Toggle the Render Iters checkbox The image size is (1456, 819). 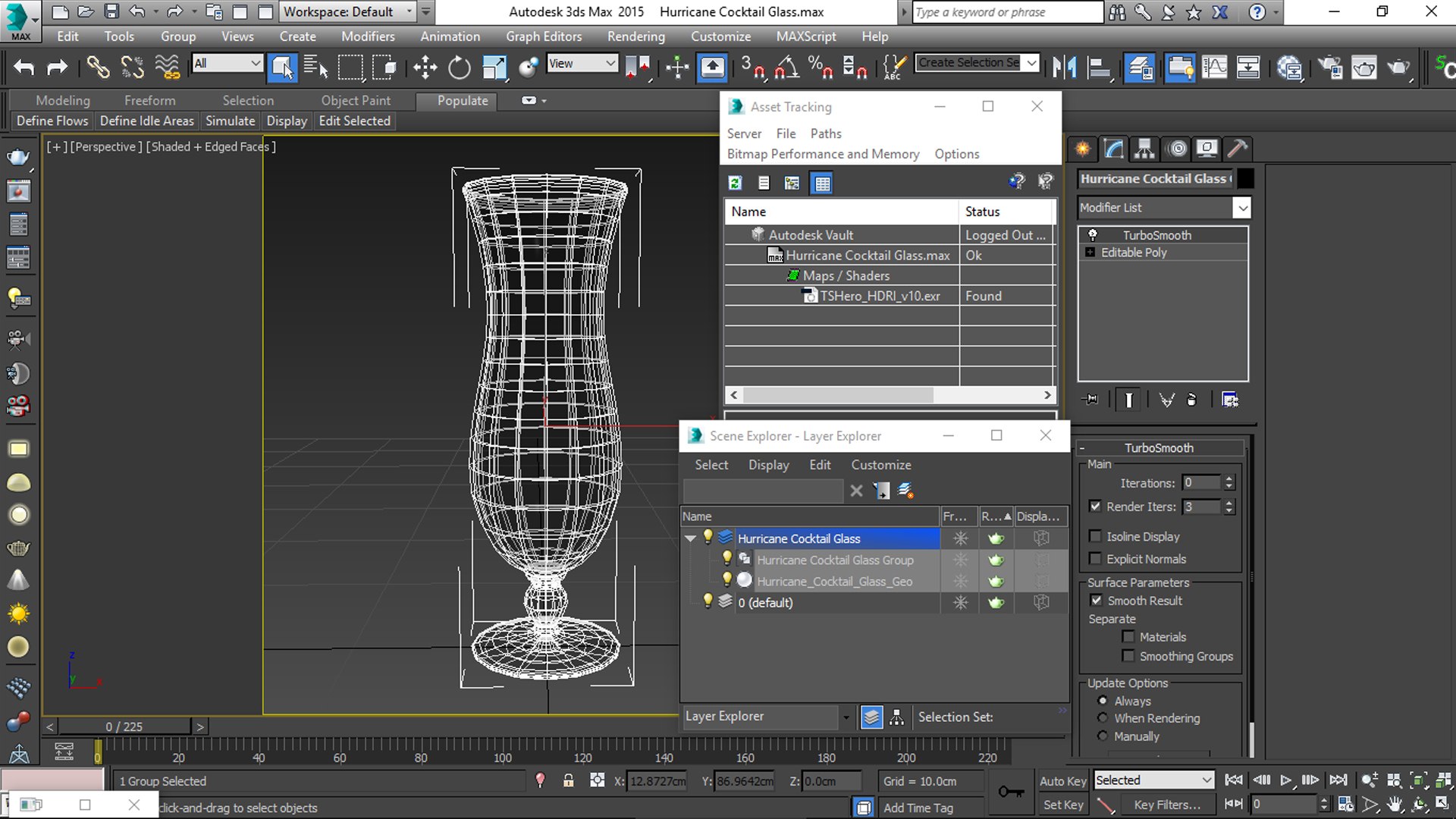1095,506
